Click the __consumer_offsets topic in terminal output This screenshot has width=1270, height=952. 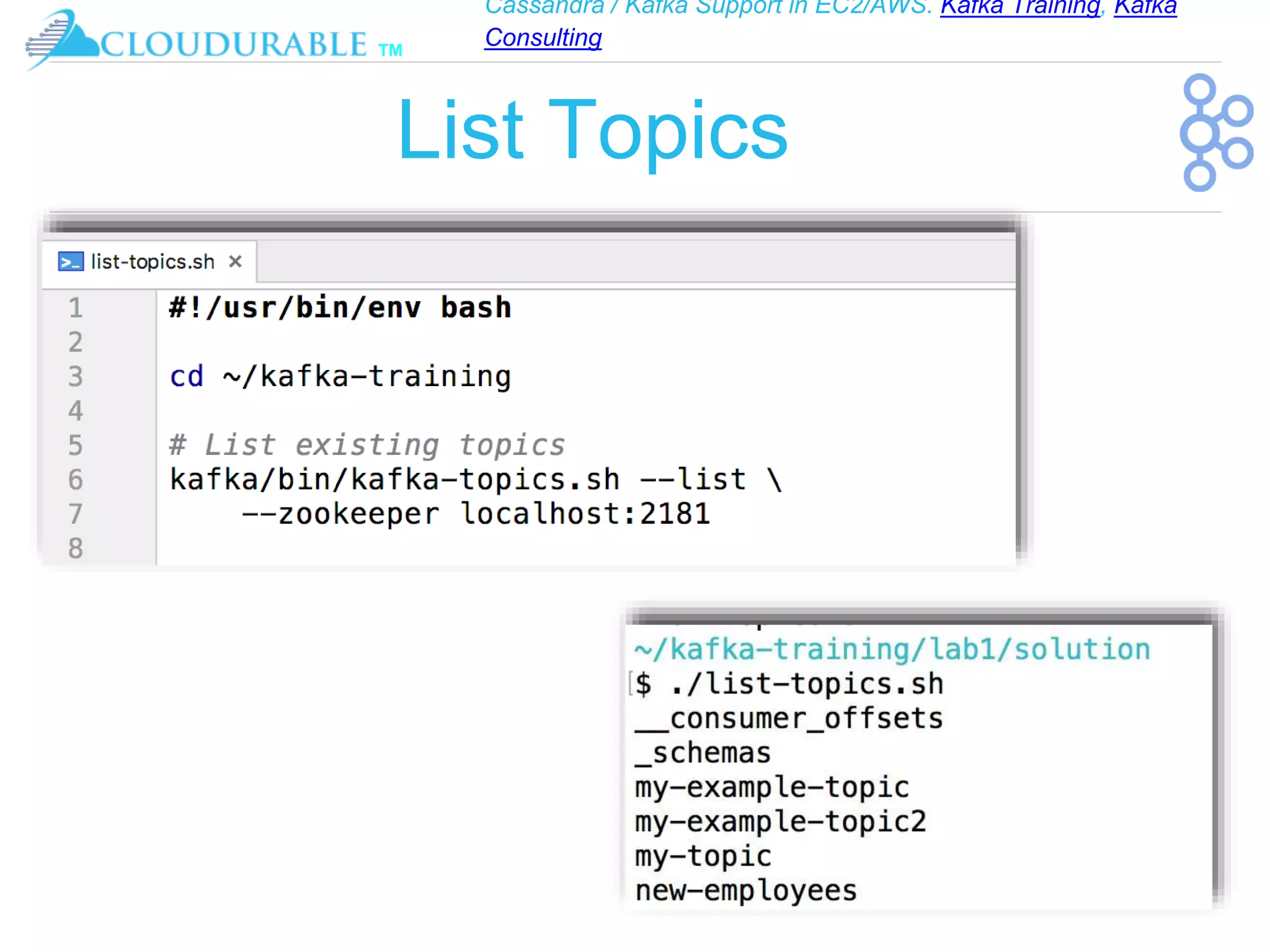(x=789, y=719)
